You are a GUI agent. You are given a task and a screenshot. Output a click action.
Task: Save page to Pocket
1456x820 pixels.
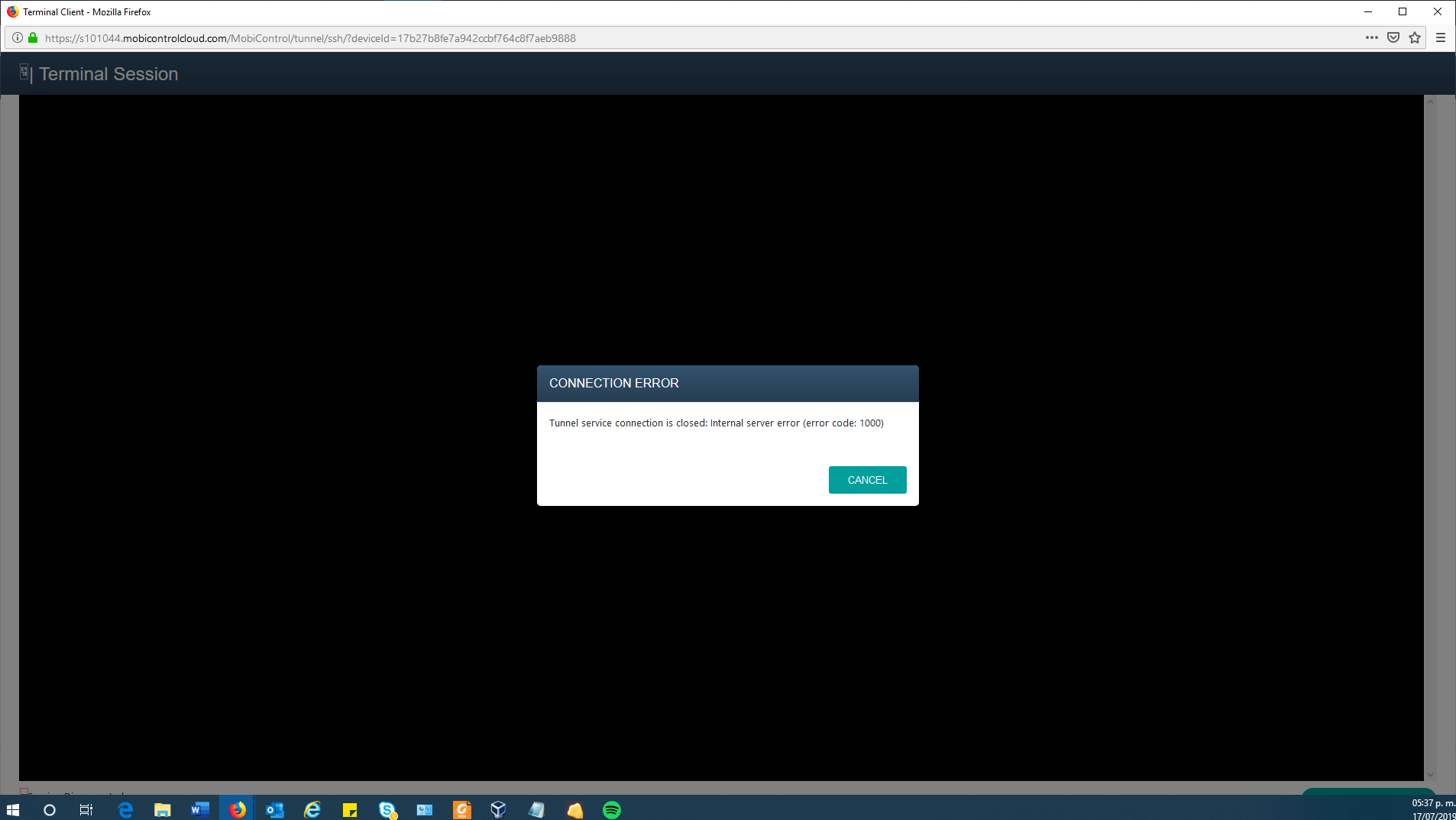(x=1393, y=37)
